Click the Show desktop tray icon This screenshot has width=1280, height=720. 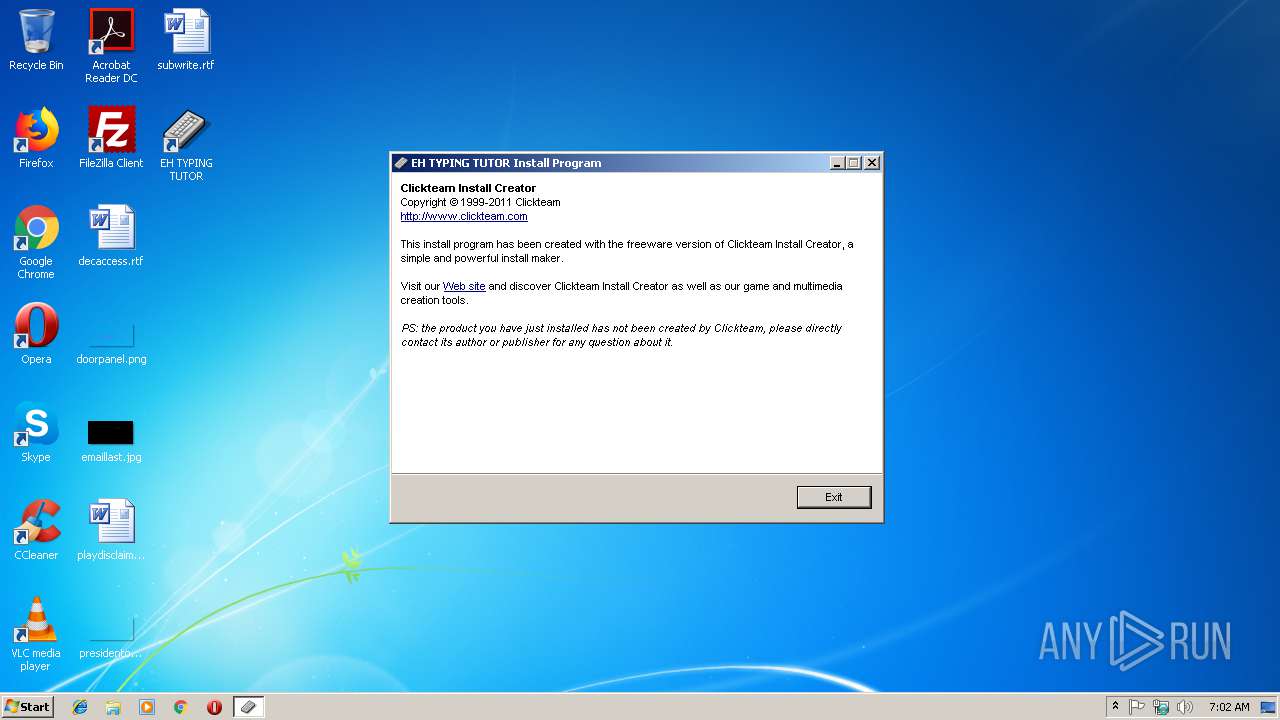[x=1269, y=707]
